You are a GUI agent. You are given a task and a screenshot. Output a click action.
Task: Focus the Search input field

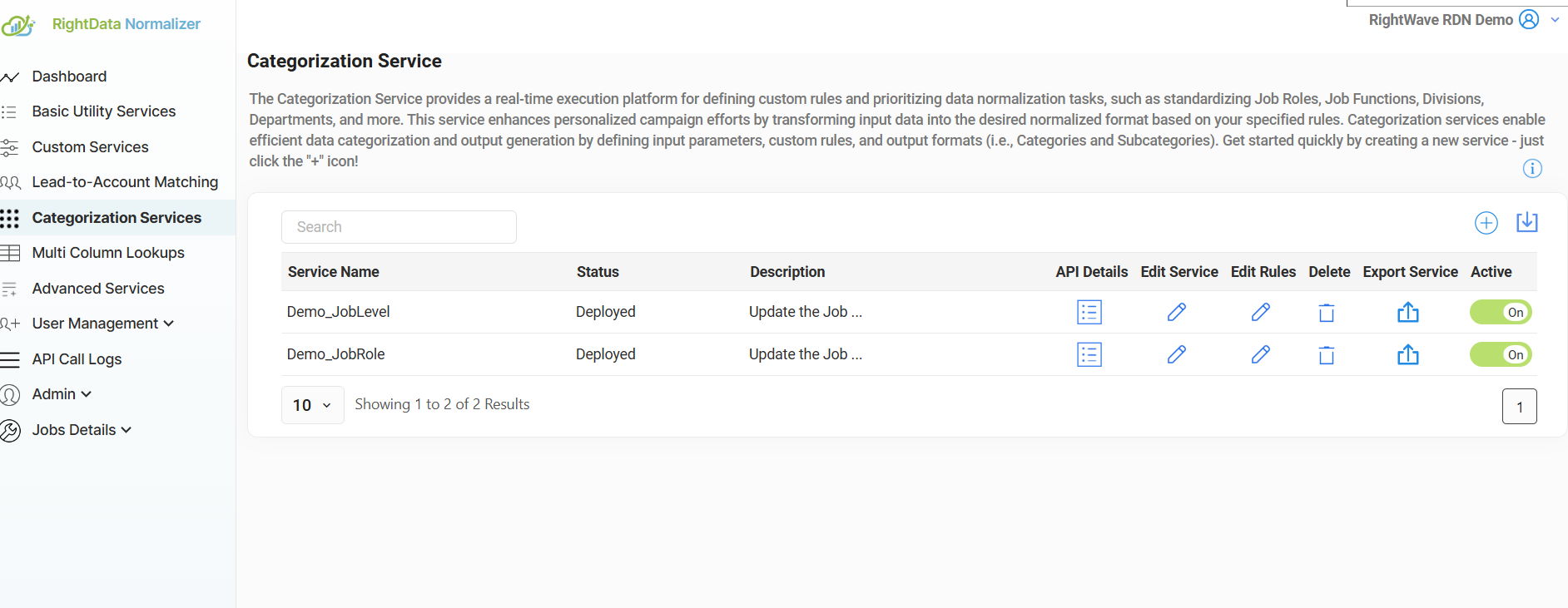pos(399,227)
